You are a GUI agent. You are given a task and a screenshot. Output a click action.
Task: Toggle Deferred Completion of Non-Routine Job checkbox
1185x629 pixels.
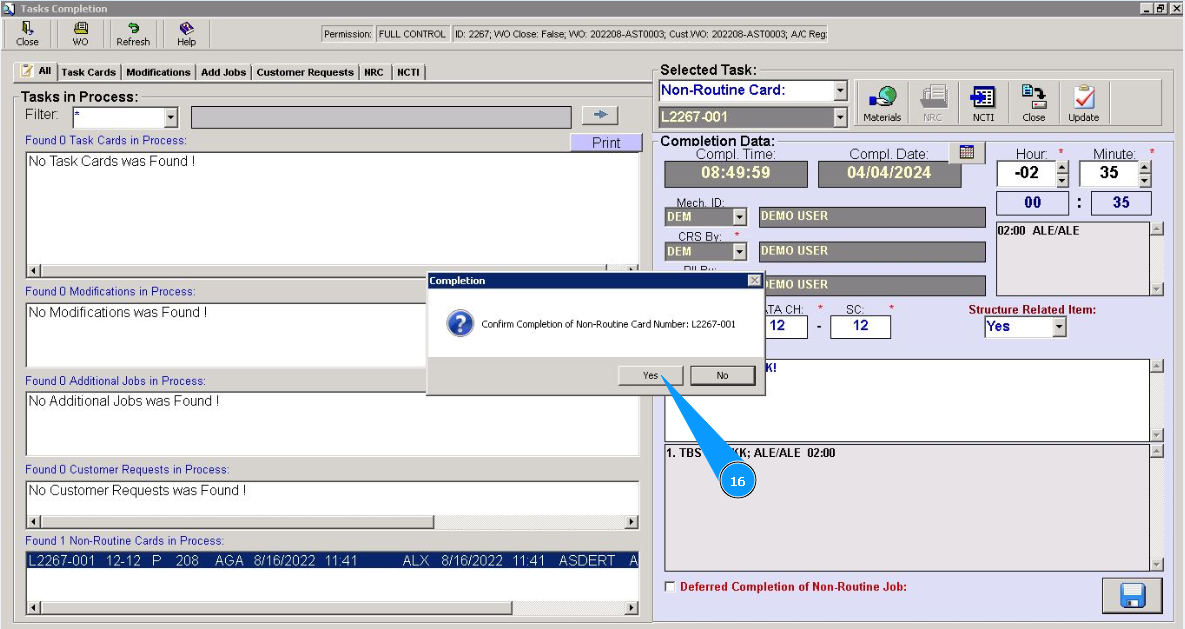670,586
